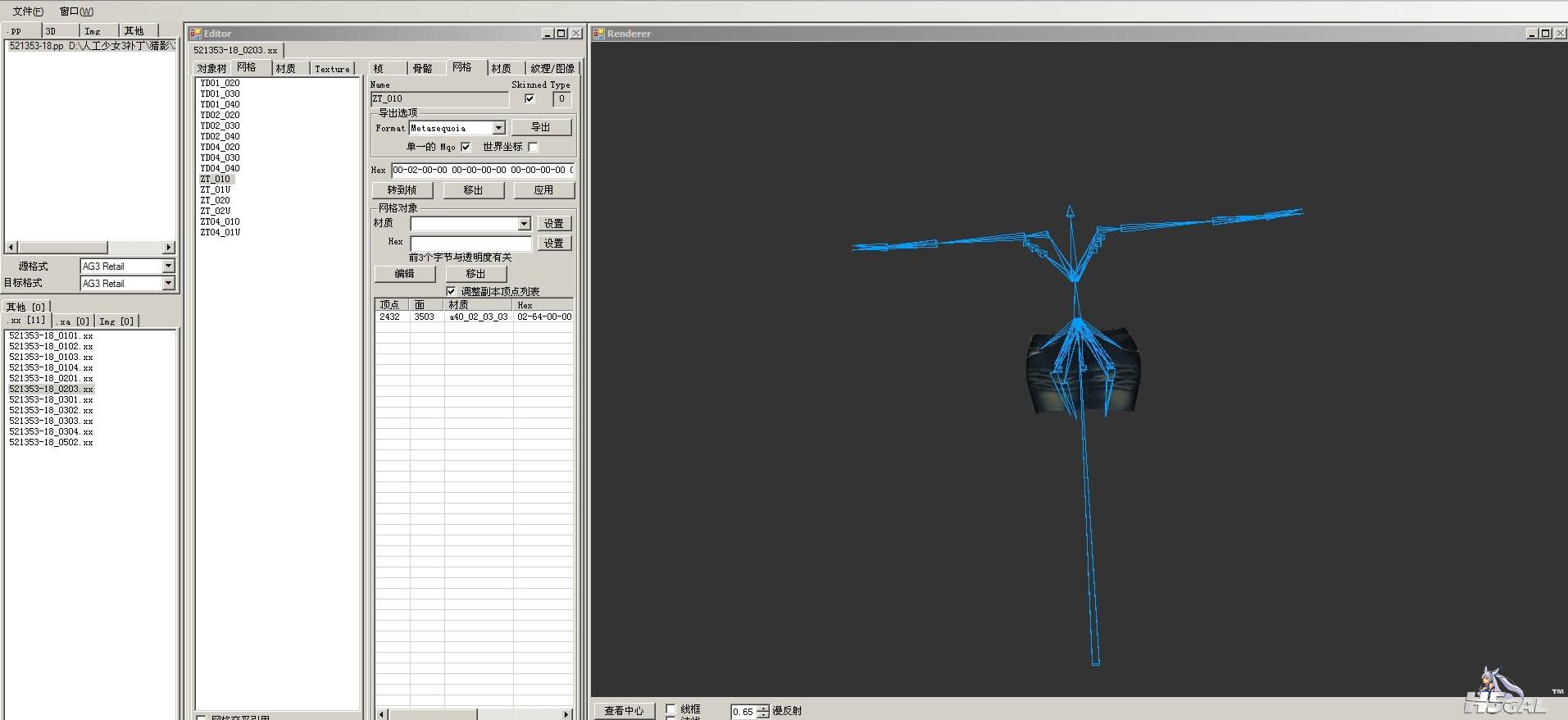Open the Format Metasequoia dropdown
Screen dimensions: 1568x720
498,128
